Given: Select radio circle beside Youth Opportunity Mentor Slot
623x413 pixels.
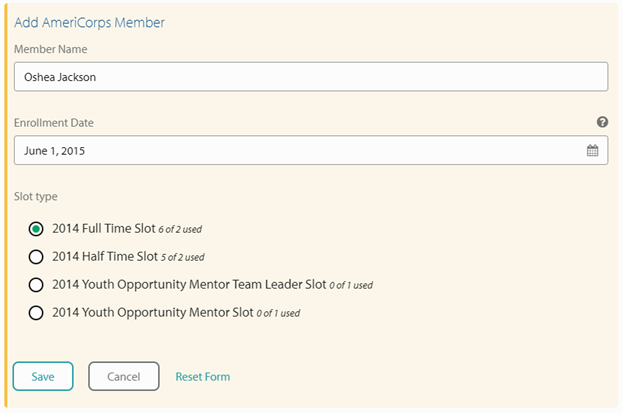Looking at the screenshot, I should coord(37,313).
